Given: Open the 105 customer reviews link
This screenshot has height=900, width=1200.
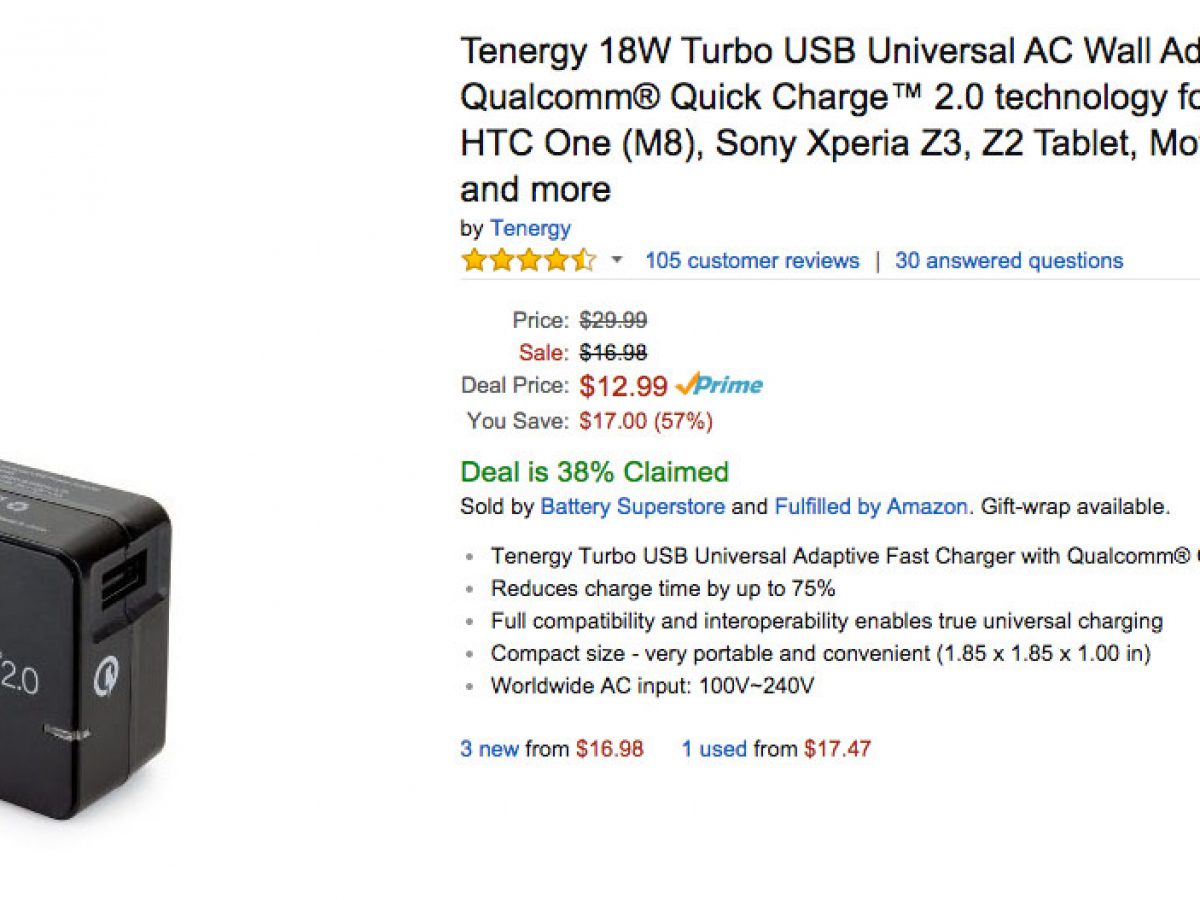Looking at the screenshot, I should click(752, 261).
